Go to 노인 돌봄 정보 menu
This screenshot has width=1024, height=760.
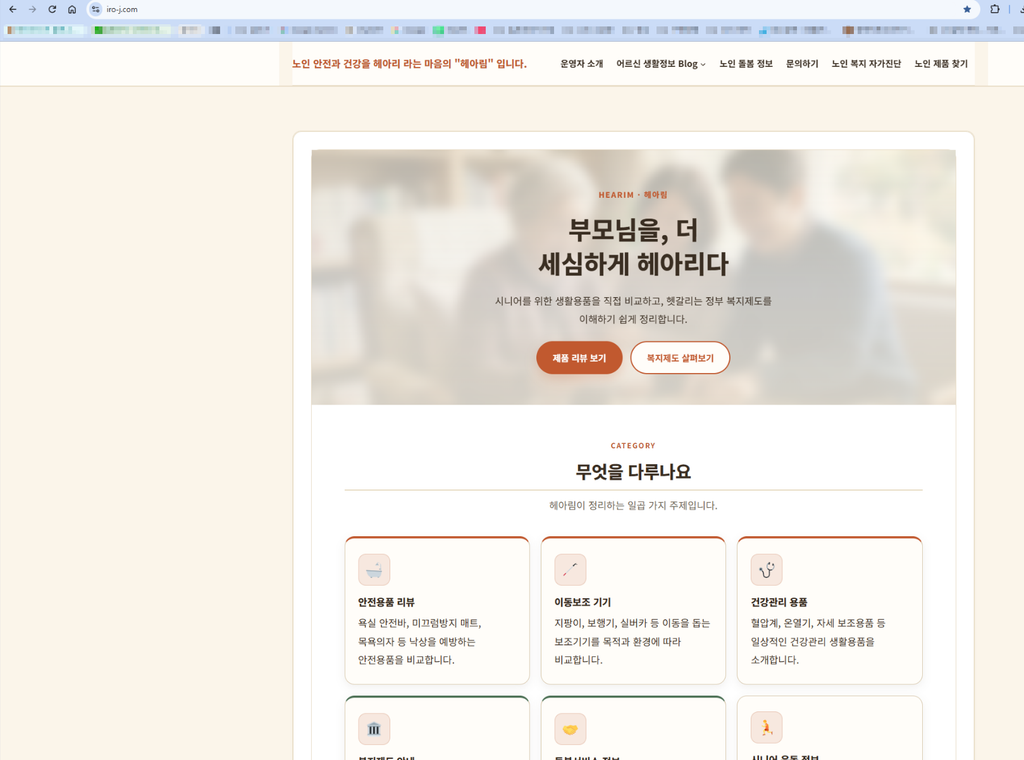[x=746, y=64]
